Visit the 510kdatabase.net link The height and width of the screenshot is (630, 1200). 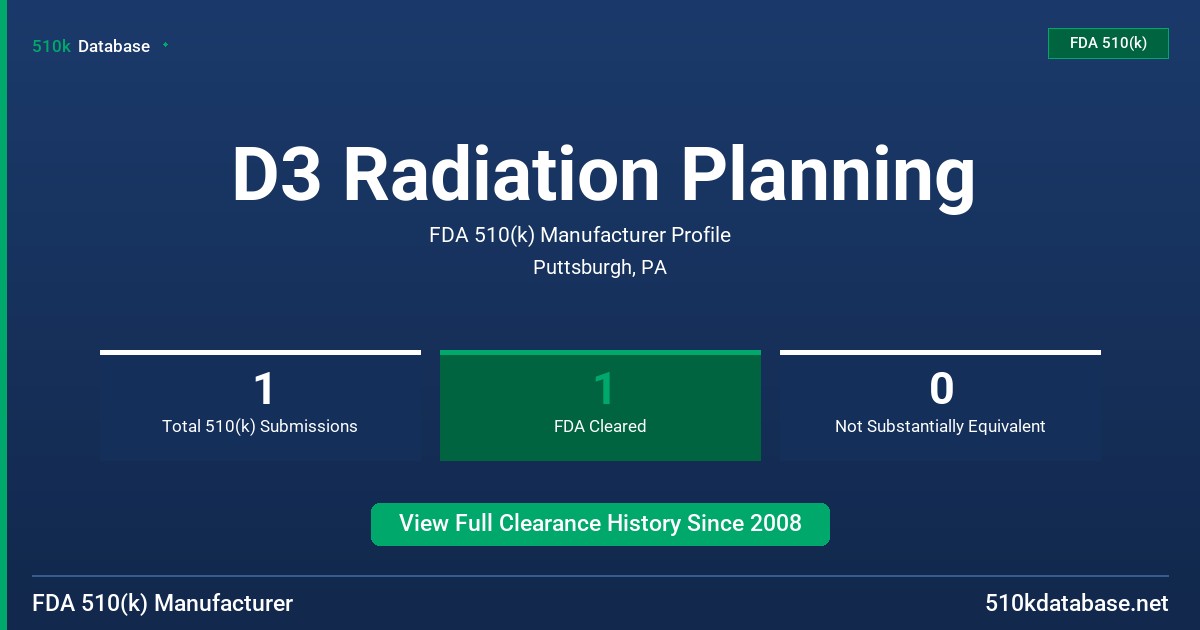coord(1076,603)
